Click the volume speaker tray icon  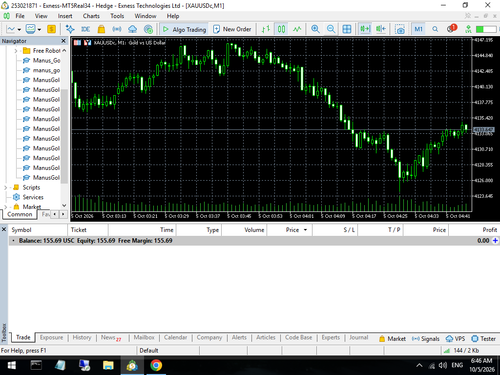click(x=443, y=365)
